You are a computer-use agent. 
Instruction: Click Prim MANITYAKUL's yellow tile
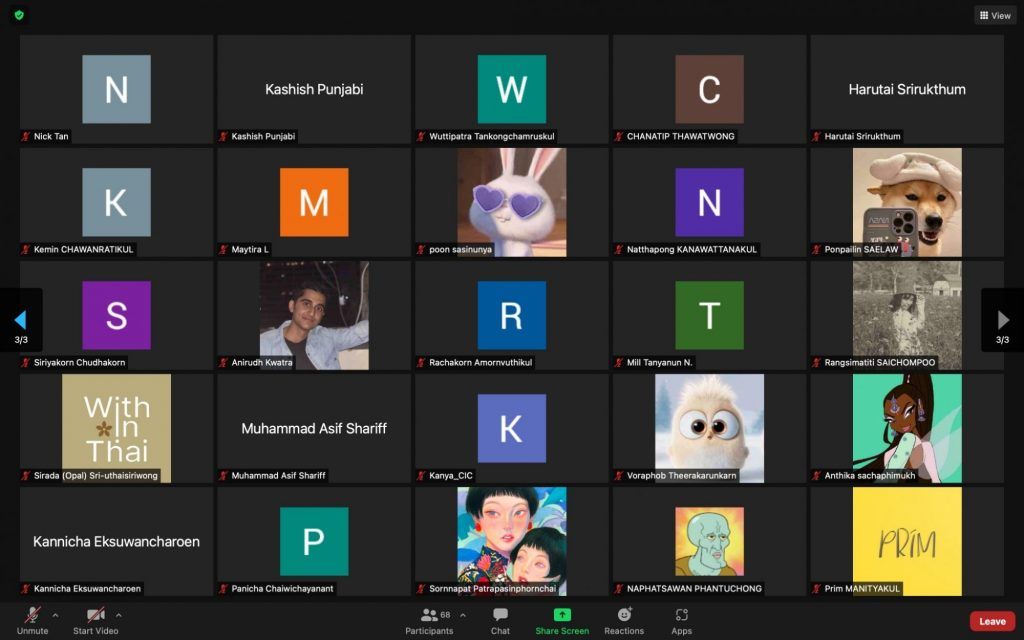(907, 541)
